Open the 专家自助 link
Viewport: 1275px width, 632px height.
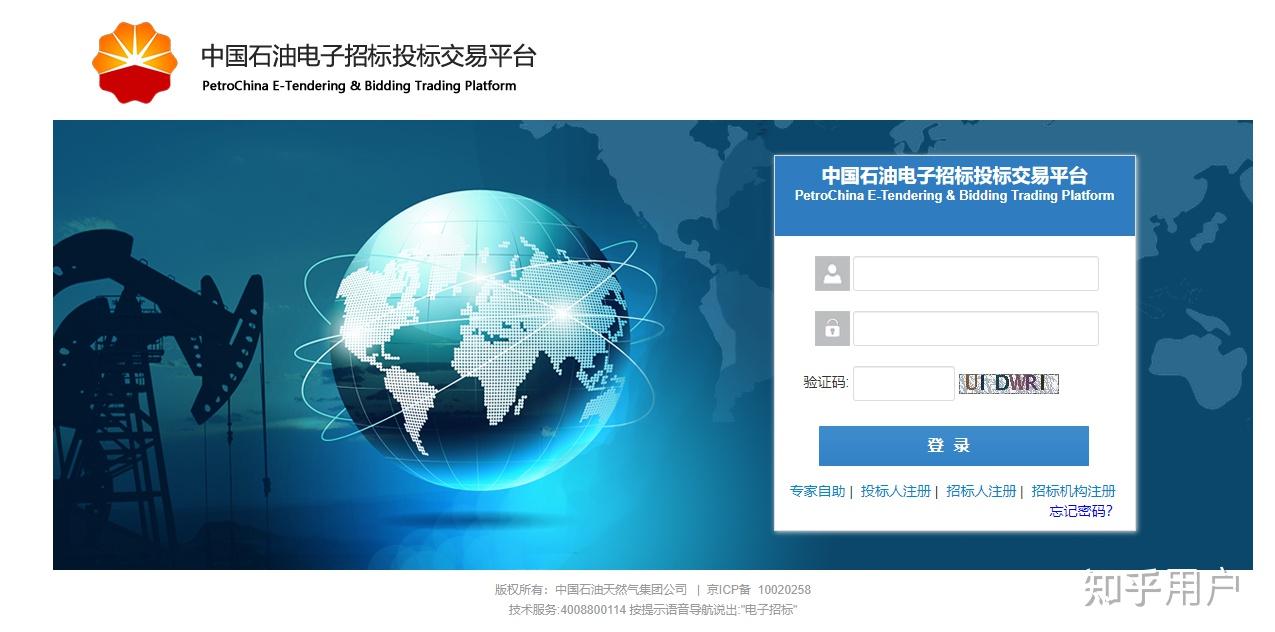[817, 491]
